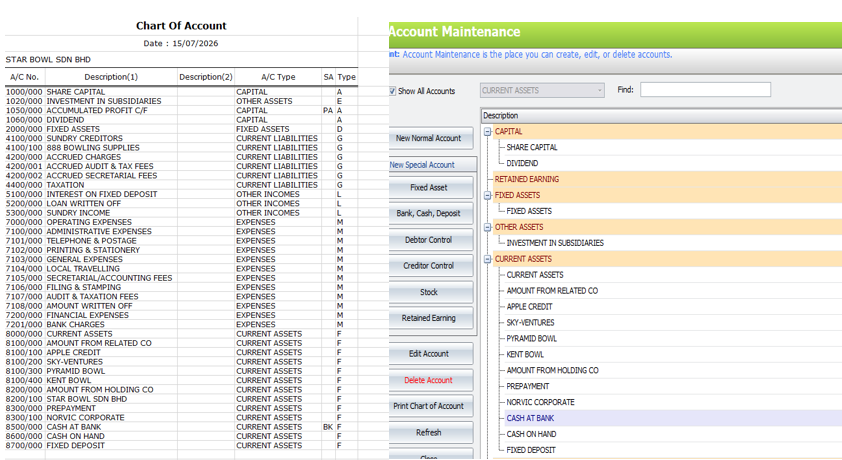The image size is (842, 460).
Task: Select FIXED DEPOSIT in the tree
Action: [x=531, y=450]
